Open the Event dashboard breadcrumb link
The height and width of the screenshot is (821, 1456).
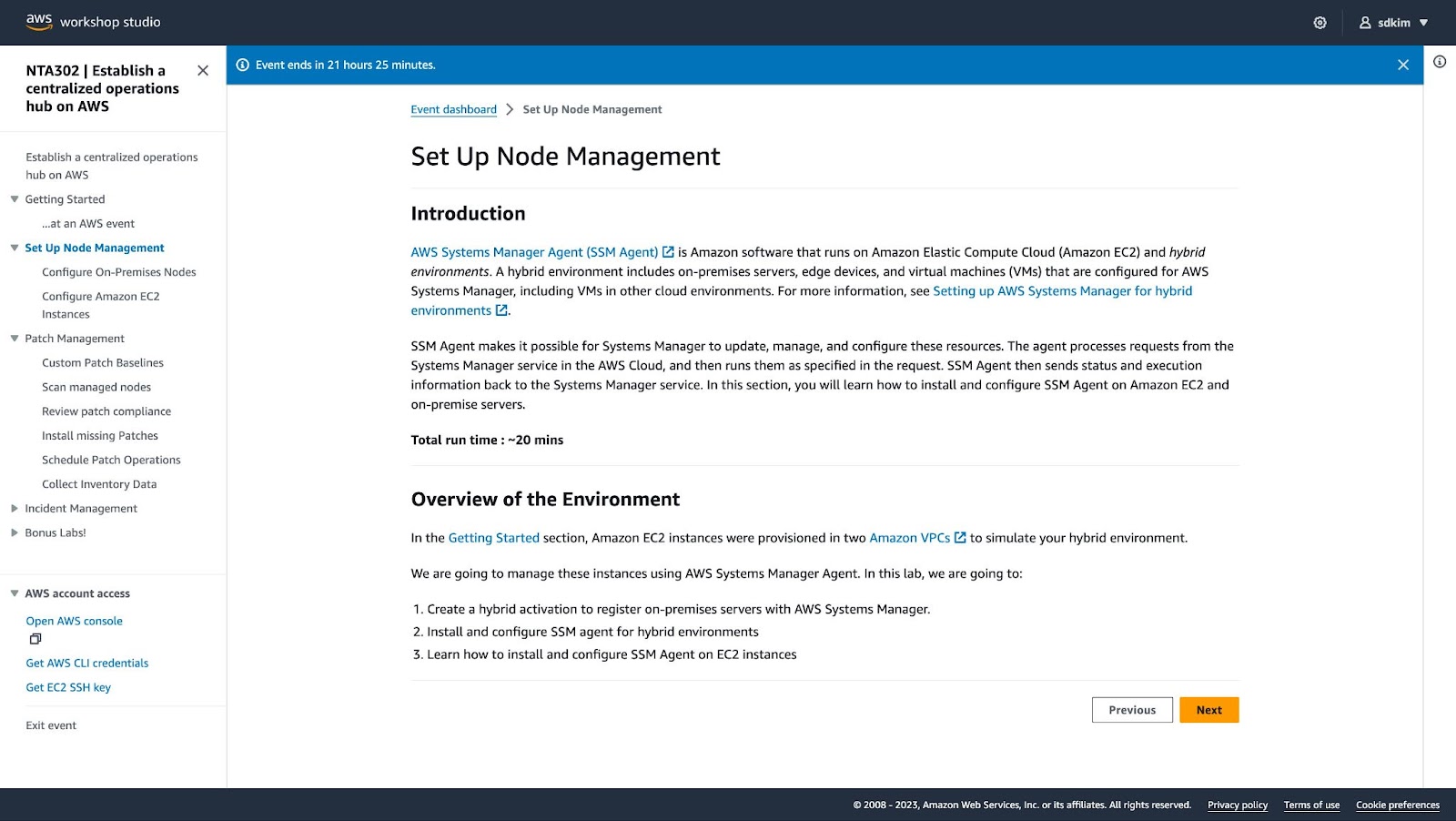(x=453, y=108)
